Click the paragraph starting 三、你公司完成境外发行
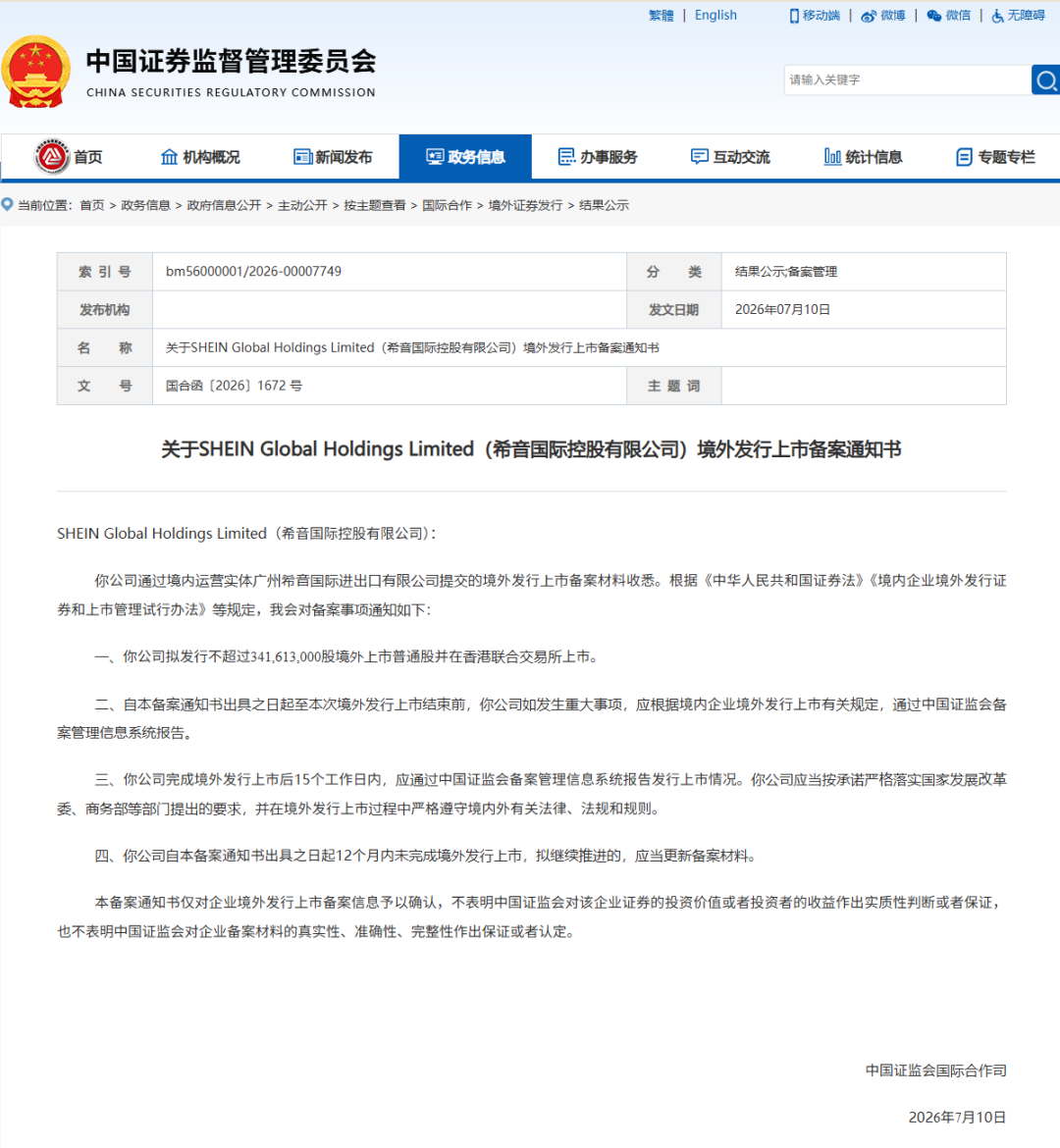Viewport: 1060px width, 1148px height. 532,794
